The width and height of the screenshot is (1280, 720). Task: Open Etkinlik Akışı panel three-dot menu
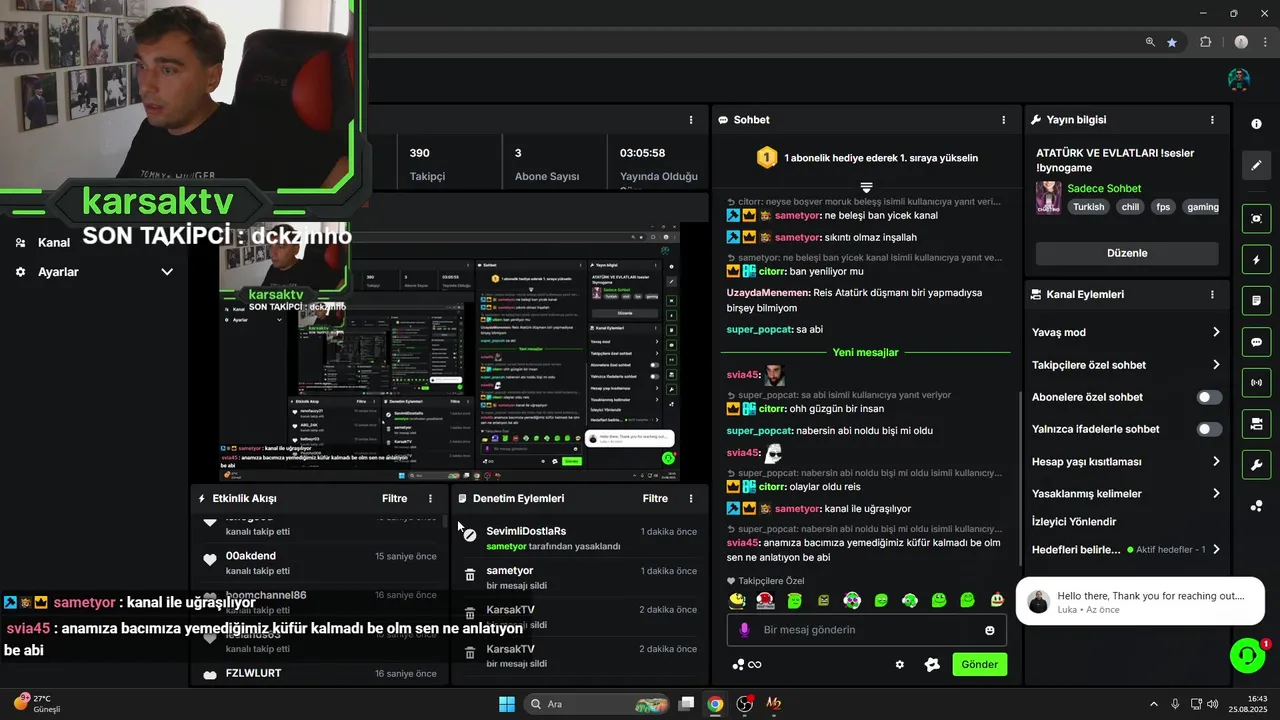[x=431, y=498]
